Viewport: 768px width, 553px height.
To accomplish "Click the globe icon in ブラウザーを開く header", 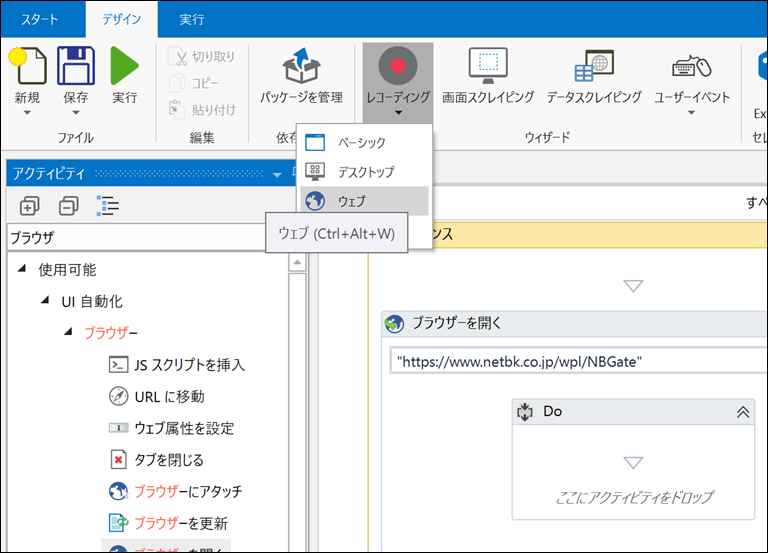I will coord(394,324).
